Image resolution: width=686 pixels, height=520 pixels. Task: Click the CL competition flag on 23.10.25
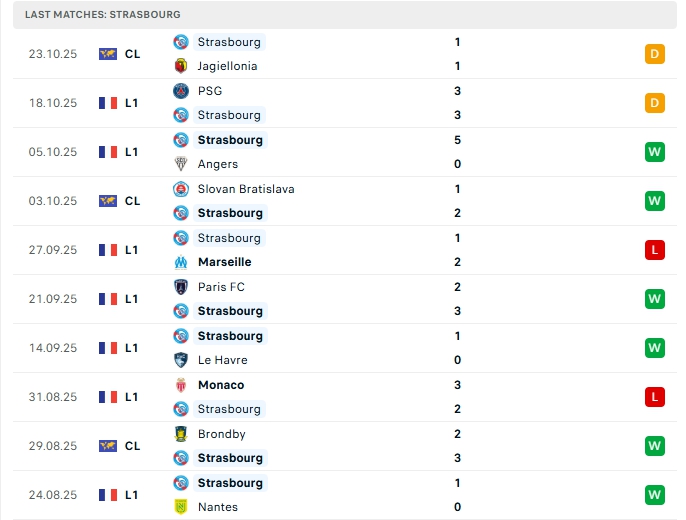click(x=108, y=54)
